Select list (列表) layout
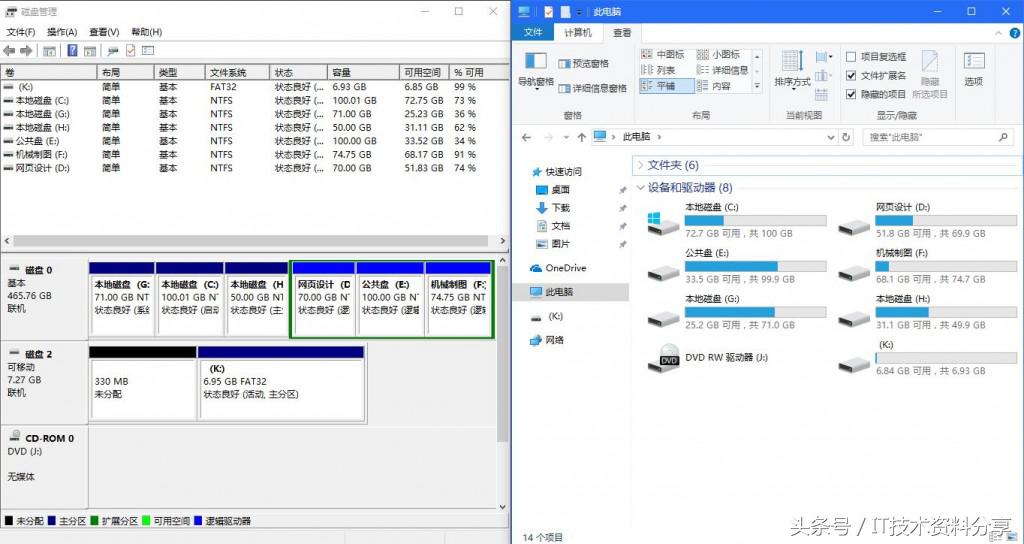Image resolution: width=1024 pixels, height=544 pixels. pyautogui.click(x=658, y=70)
